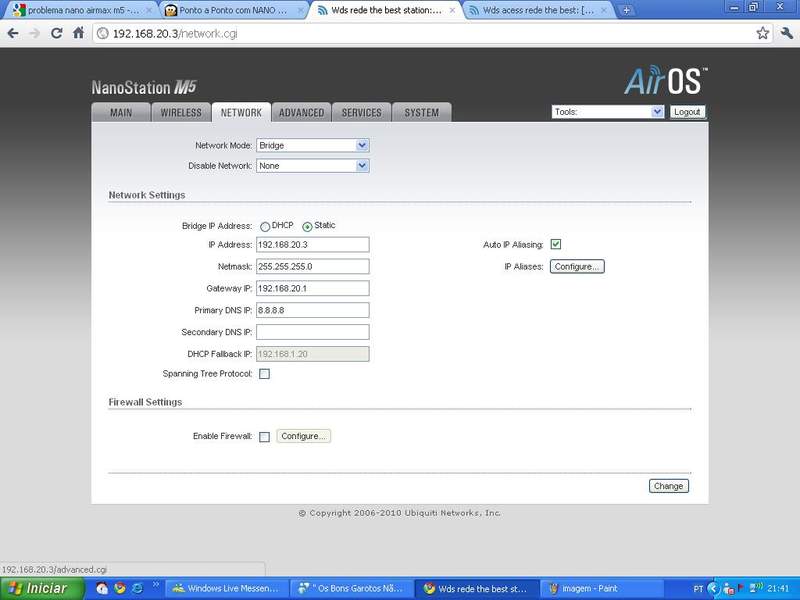Image resolution: width=800 pixels, height=600 pixels.
Task: Open the Chrome wrench settings menu
Action: pyautogui.click(x=787, y=34)
